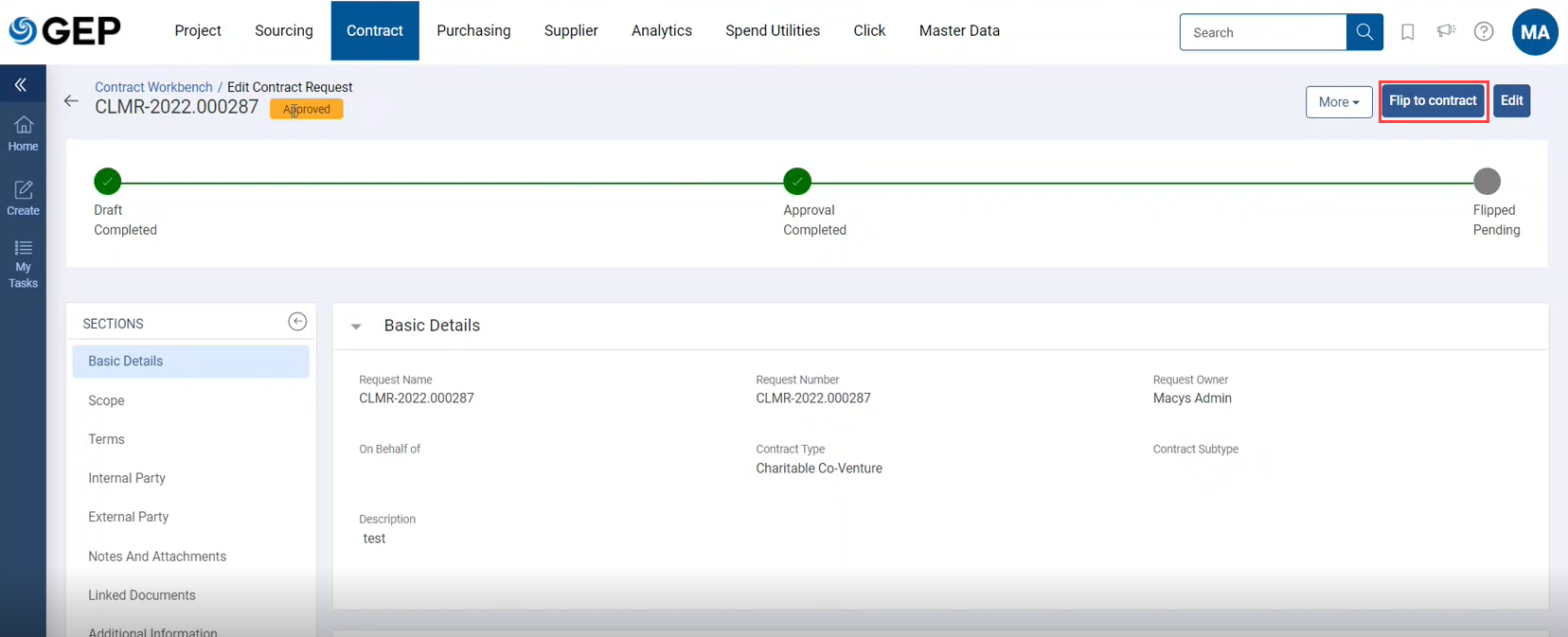Open Create in the sidebar

pyautogui.click(x=23, y=198)
